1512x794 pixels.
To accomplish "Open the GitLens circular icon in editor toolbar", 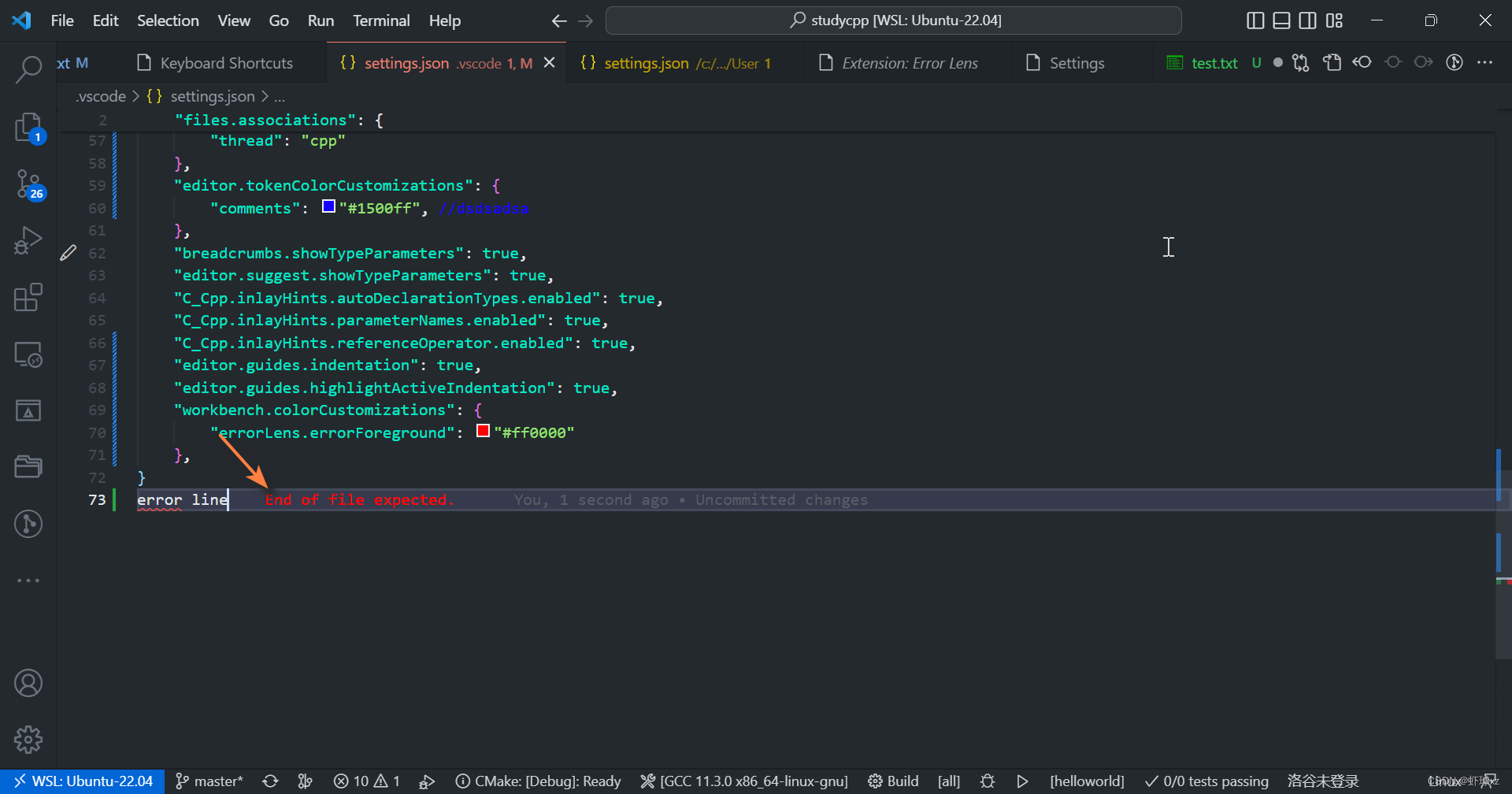I will click(1455, 62).
